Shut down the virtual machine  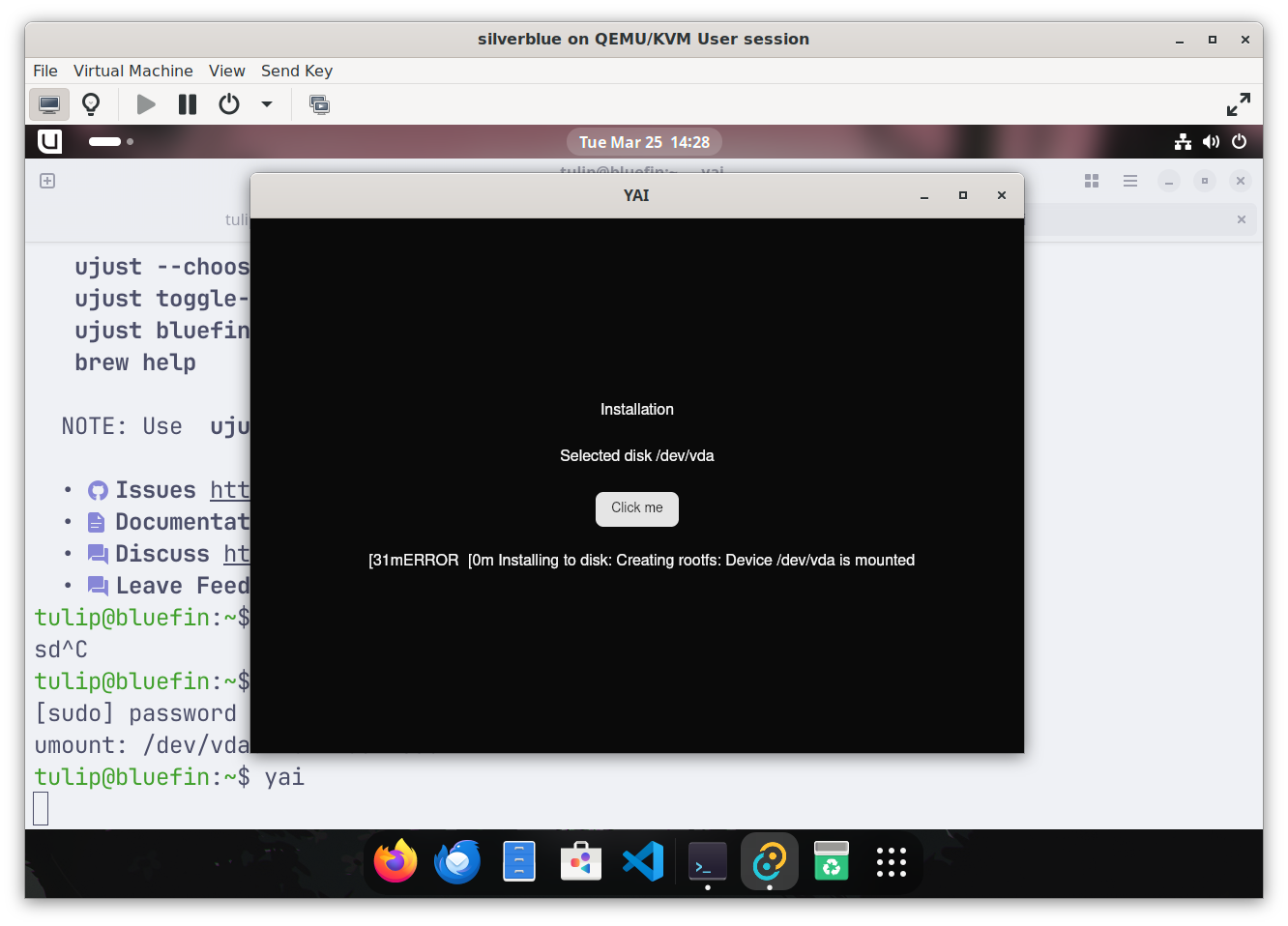(229, 104)
